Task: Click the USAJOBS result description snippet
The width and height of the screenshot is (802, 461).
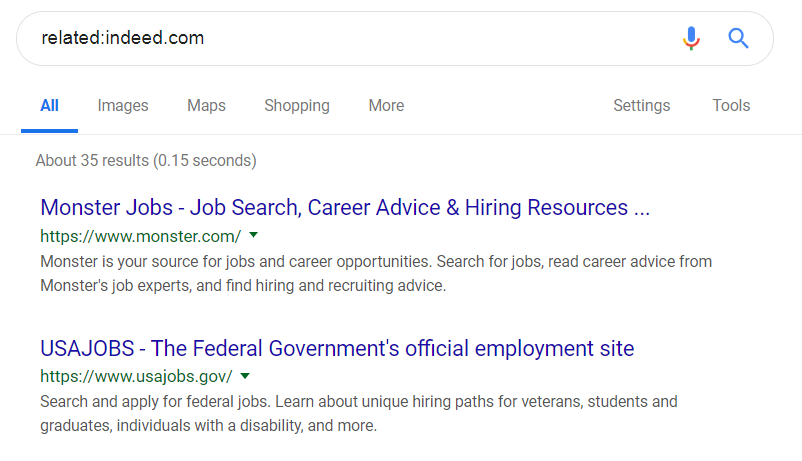Action: (x=359, y=413)
